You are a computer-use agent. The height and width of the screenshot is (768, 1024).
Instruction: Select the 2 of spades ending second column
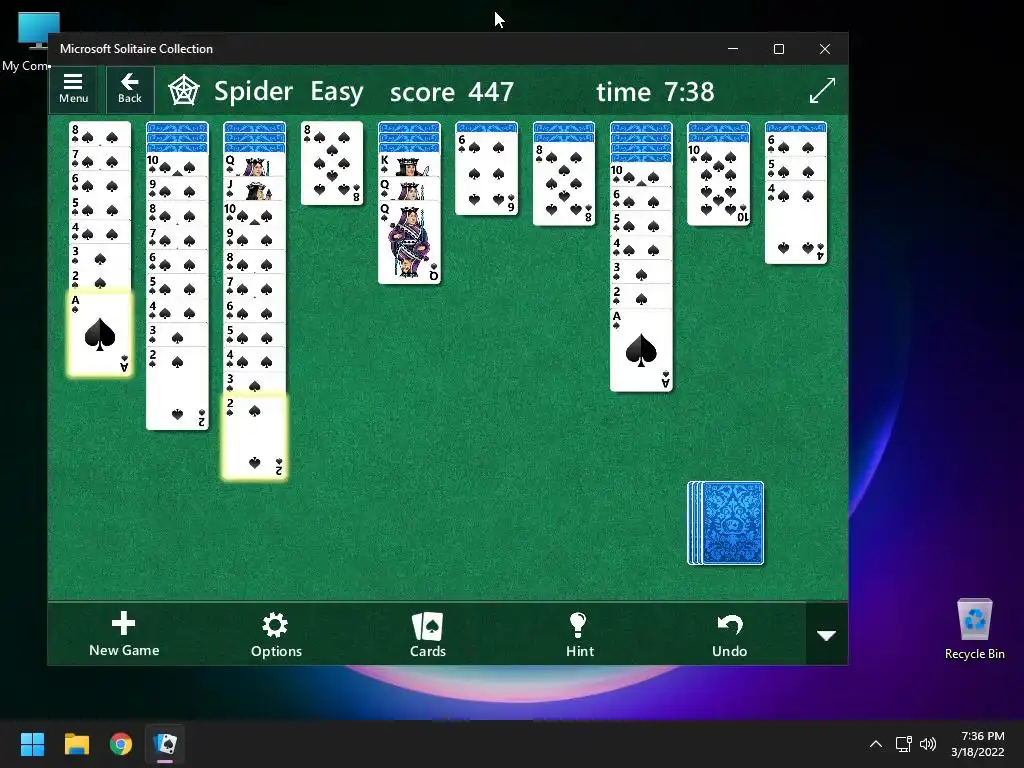177,388
